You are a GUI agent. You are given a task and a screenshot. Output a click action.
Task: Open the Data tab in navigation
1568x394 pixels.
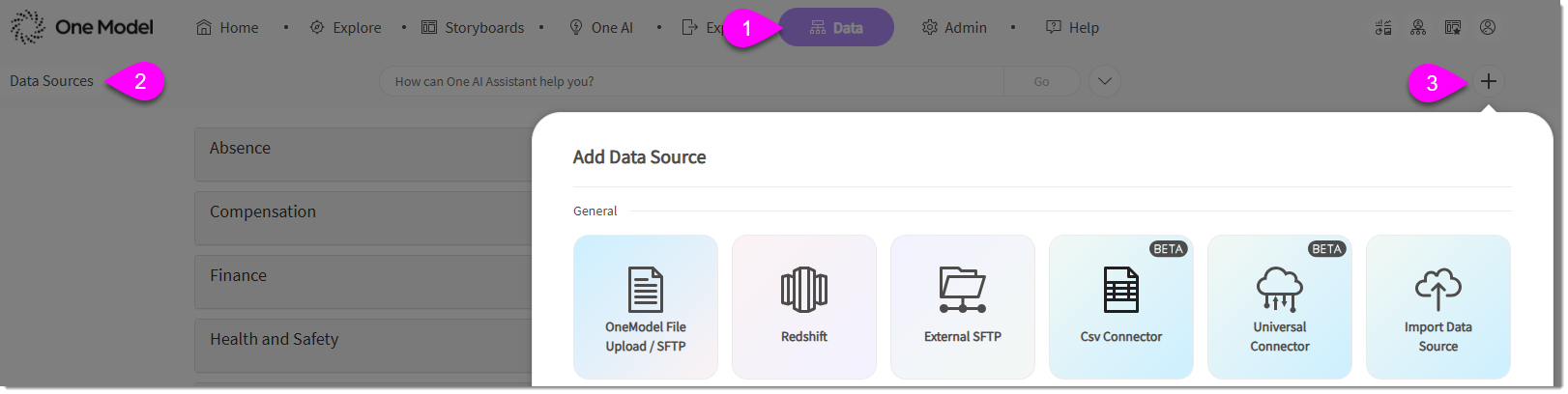836,28
